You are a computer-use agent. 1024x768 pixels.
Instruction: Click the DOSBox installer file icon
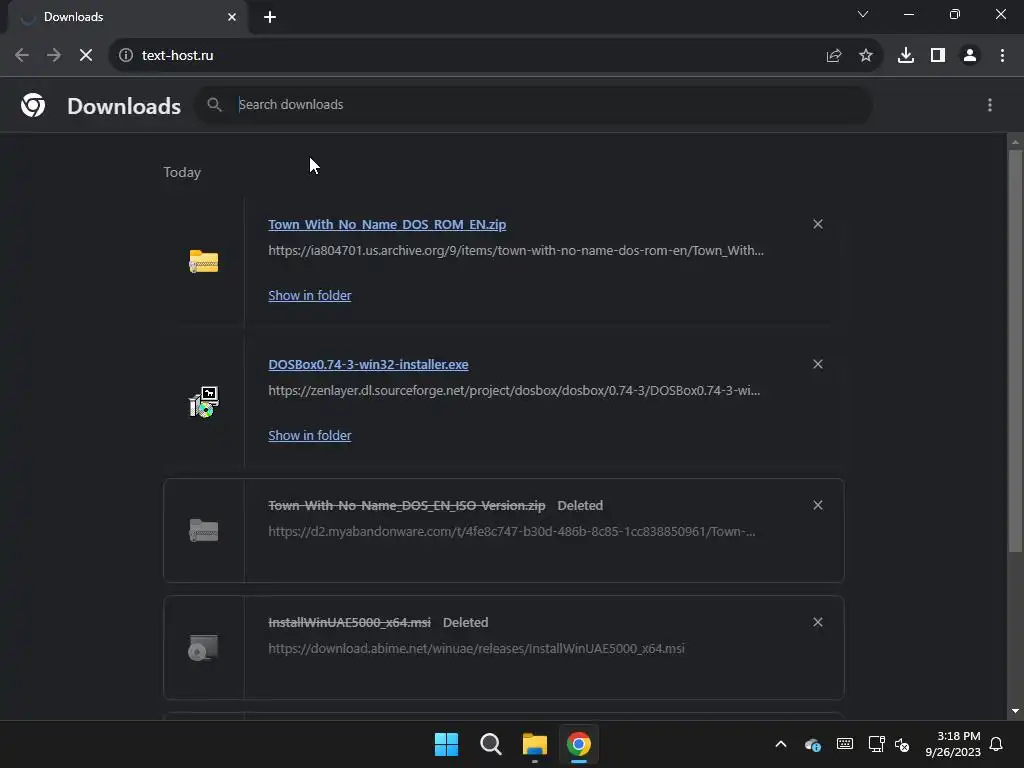[x=204, y=402]
